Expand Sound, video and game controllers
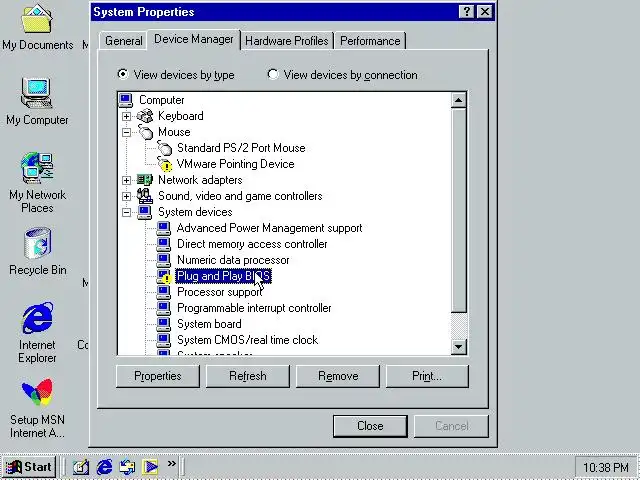 [127, 196]
